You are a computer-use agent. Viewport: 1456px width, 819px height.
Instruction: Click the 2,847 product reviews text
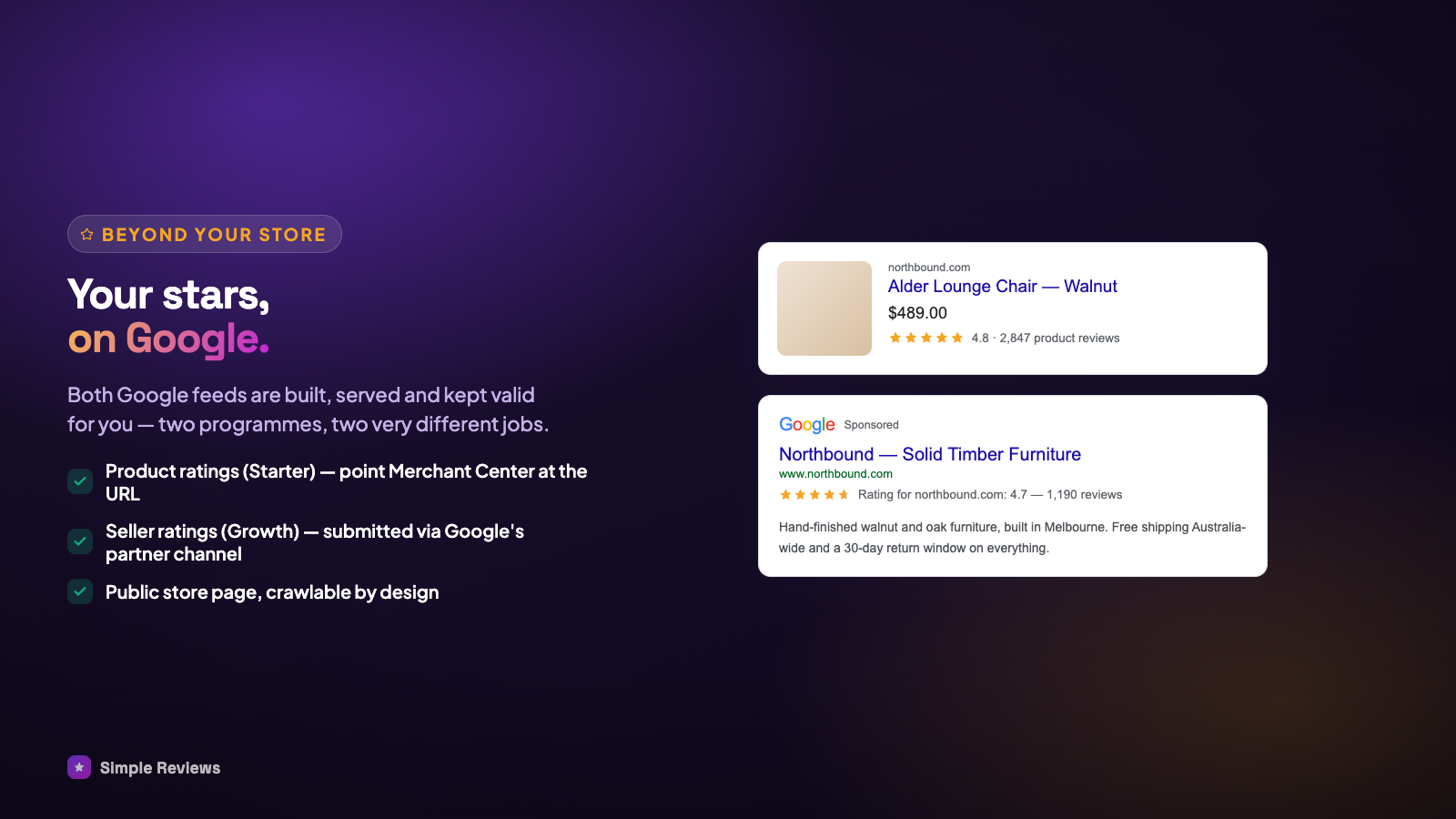[1059, 338]
